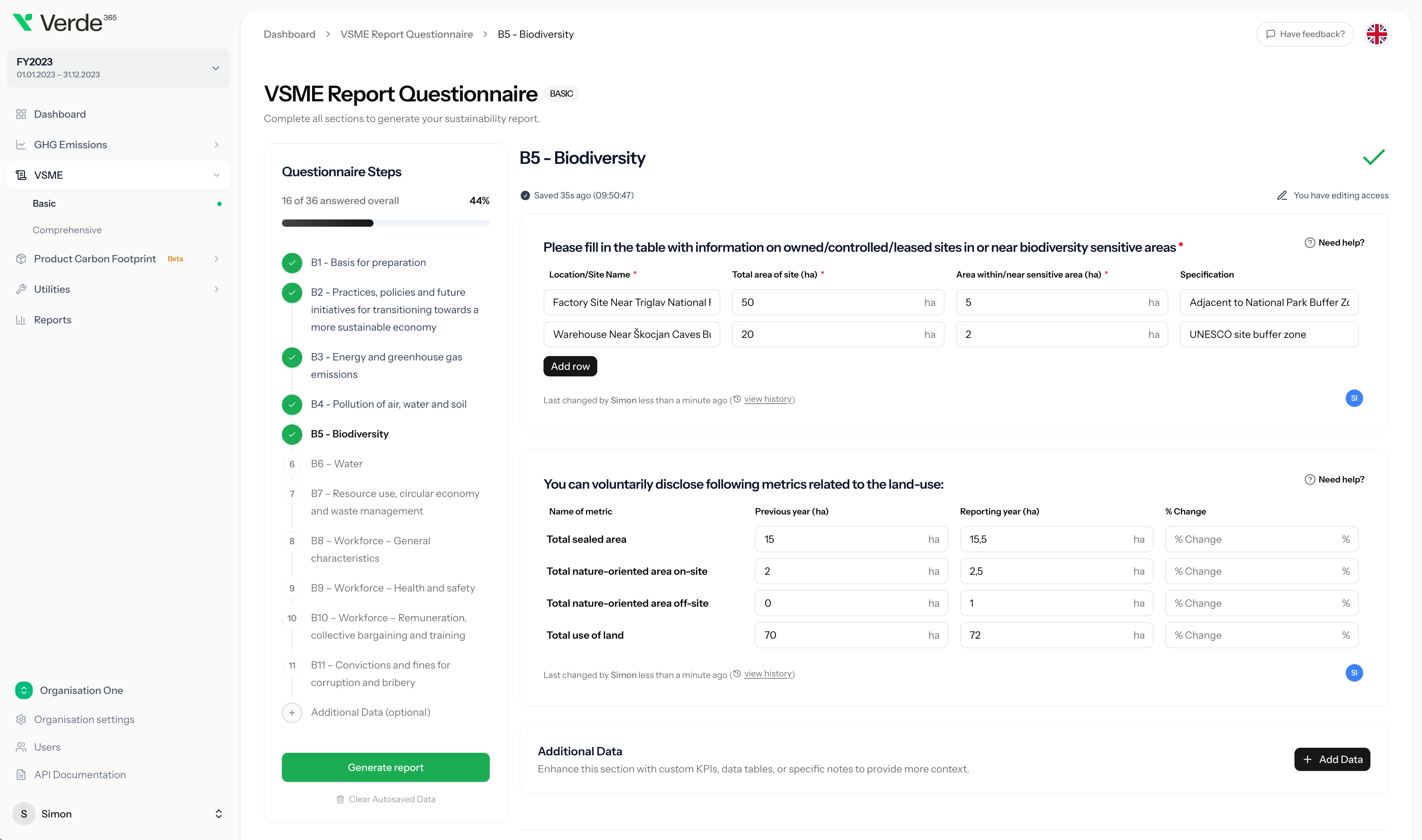The width and height of the screenshot is (1422, 840).
Task: Click the Organisation One switcher icon
Action: tap(24, 690)
